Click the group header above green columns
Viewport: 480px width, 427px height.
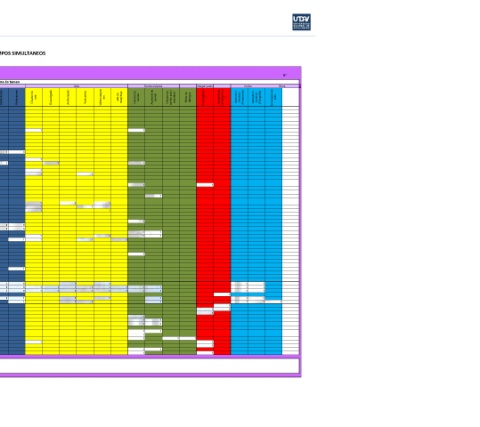[153, 86]
